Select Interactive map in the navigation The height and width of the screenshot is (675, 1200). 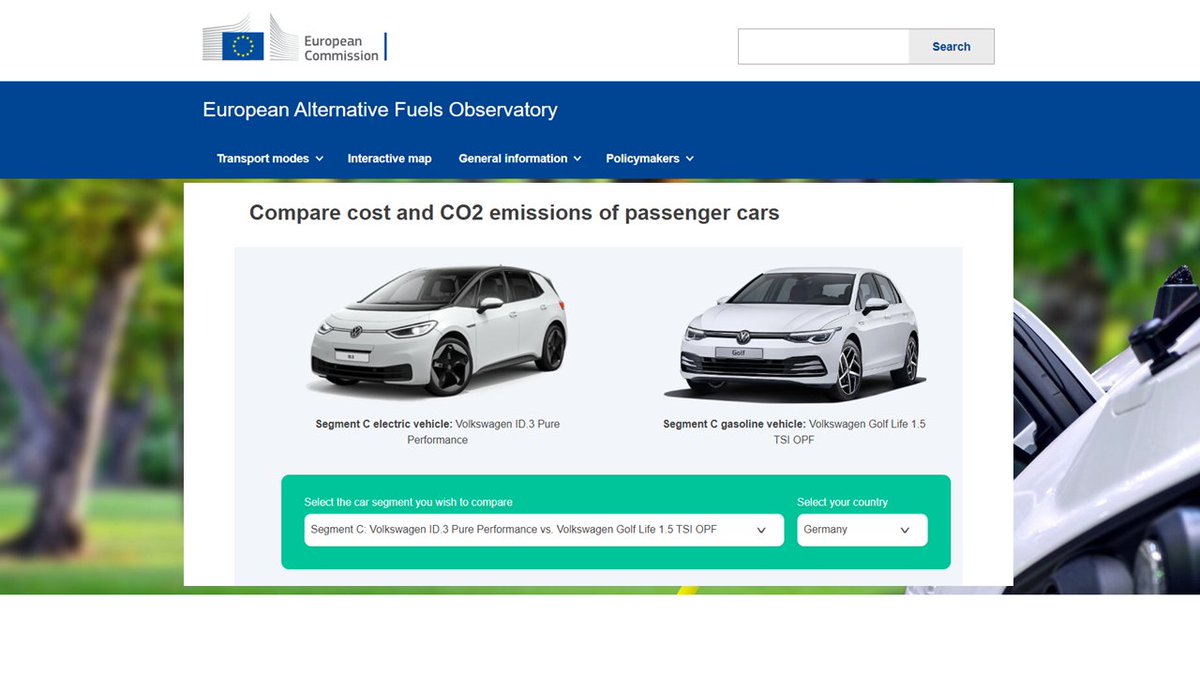[x=389, y=158]
